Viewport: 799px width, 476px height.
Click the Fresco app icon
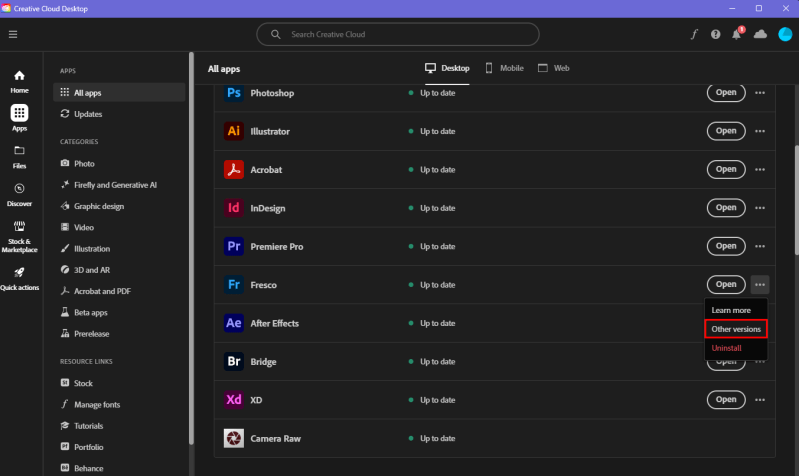pos(234,284)
